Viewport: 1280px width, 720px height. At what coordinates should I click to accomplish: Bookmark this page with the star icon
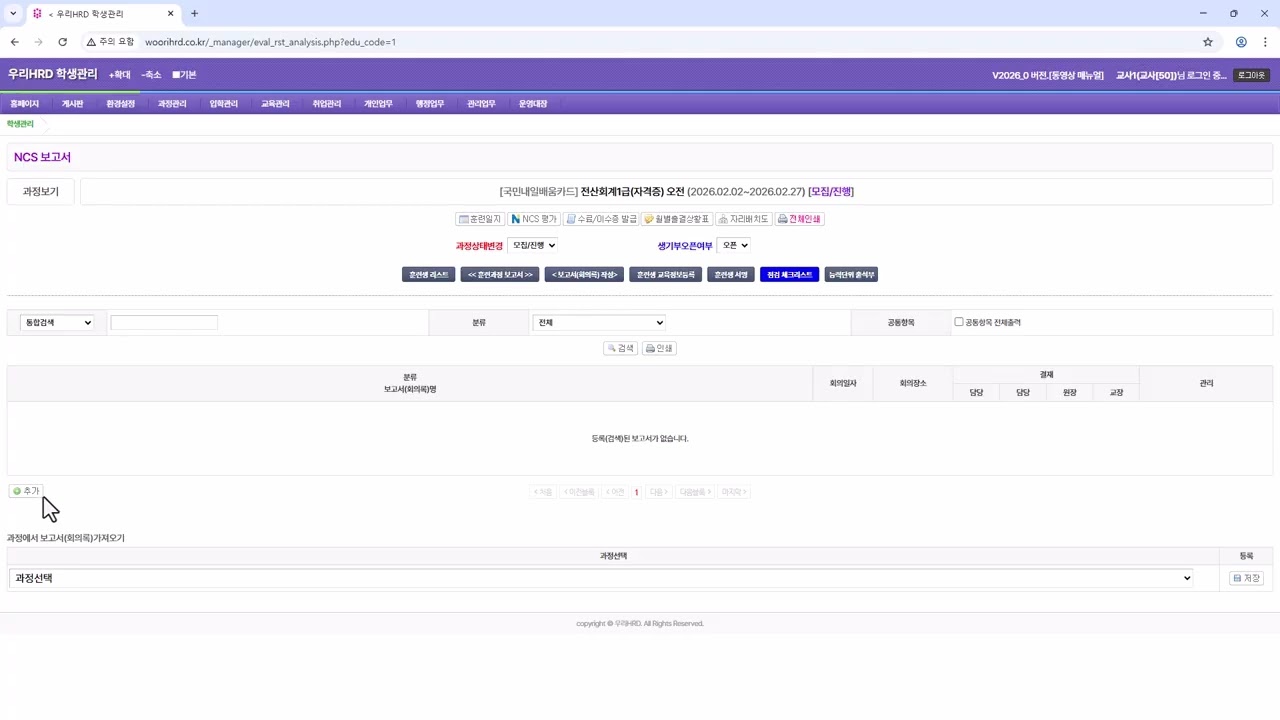(1208, 42)
